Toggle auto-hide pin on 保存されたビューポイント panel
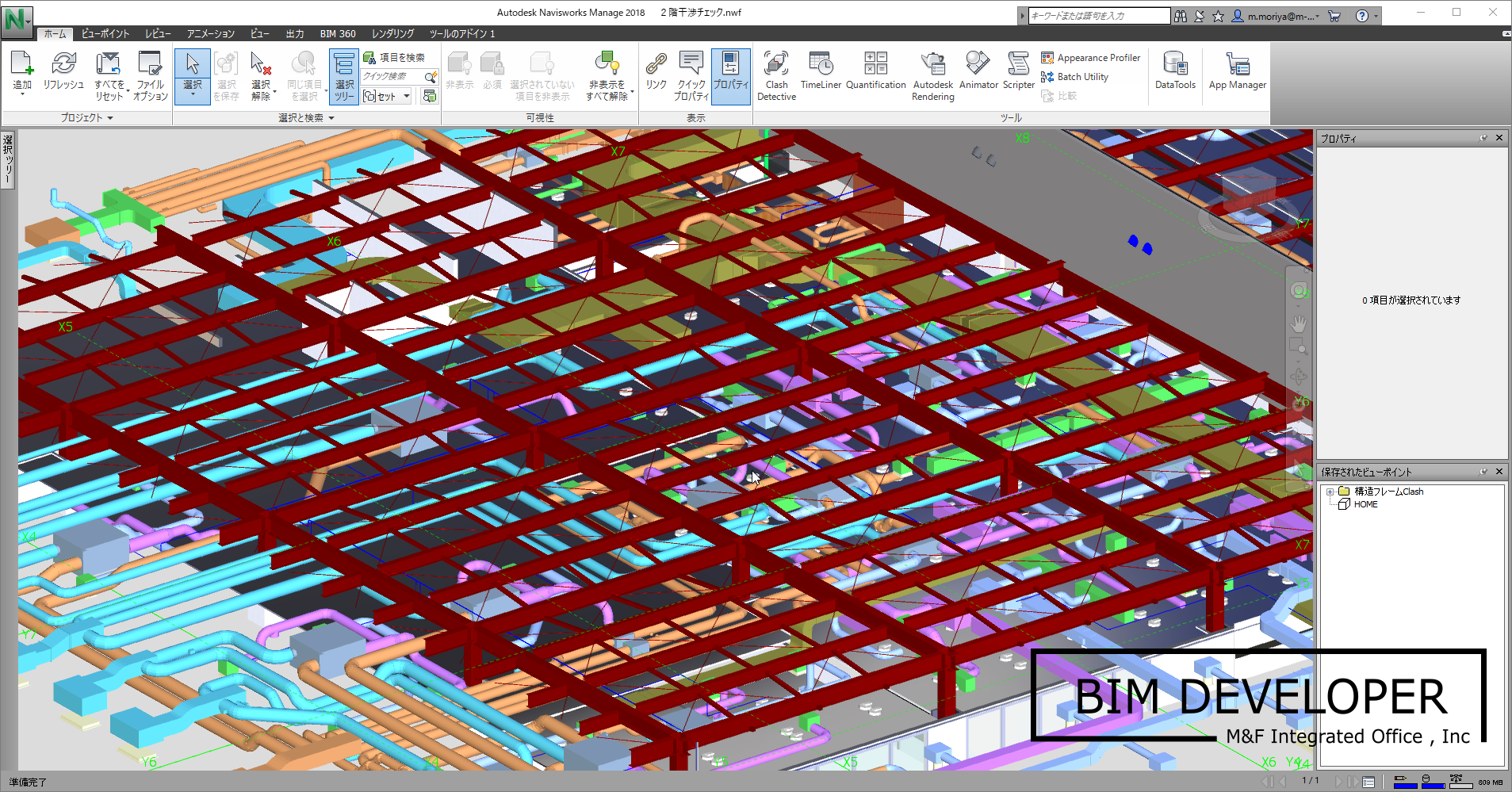The image size is (1512, 792). coord(1483,472)
